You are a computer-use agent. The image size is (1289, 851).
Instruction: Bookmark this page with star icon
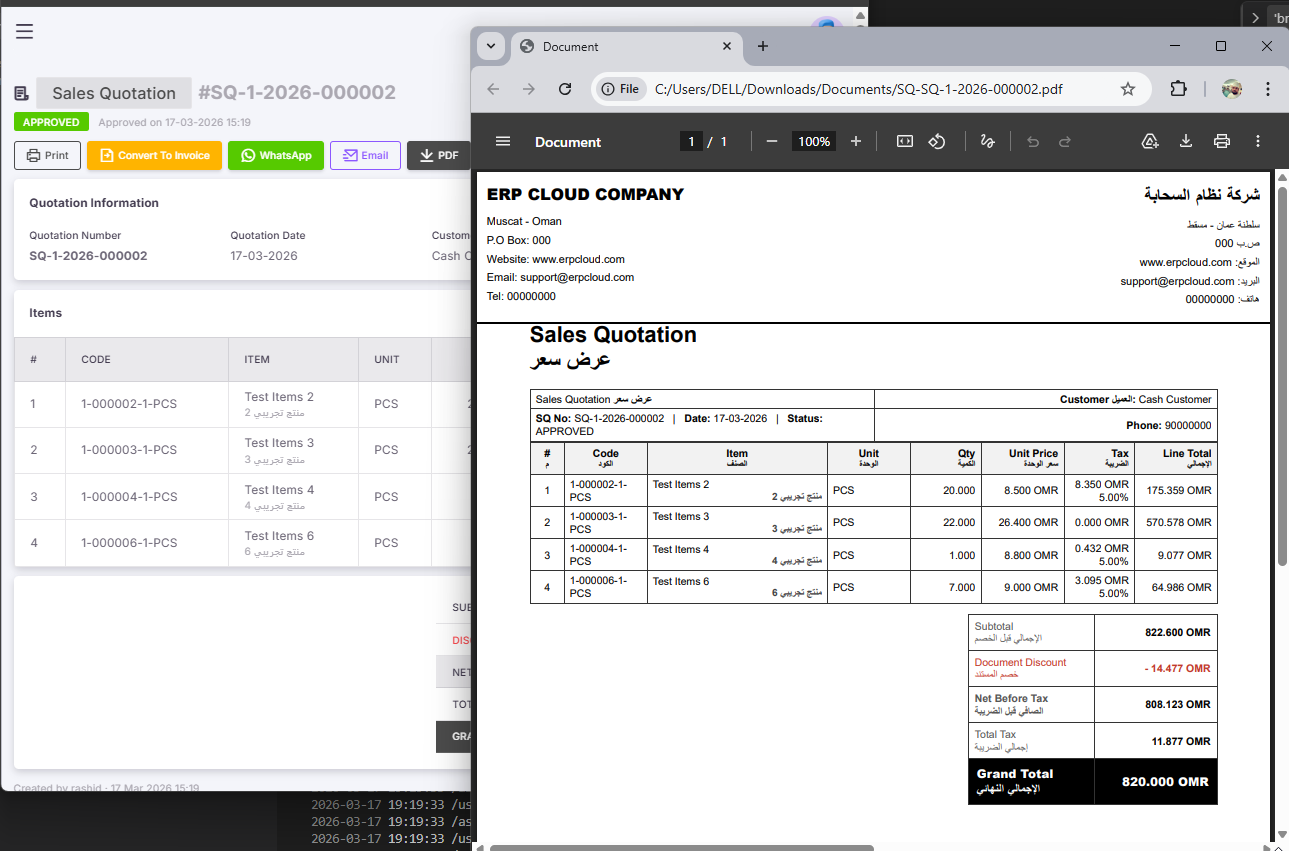pyautogui.click(x=1128, y=89)
